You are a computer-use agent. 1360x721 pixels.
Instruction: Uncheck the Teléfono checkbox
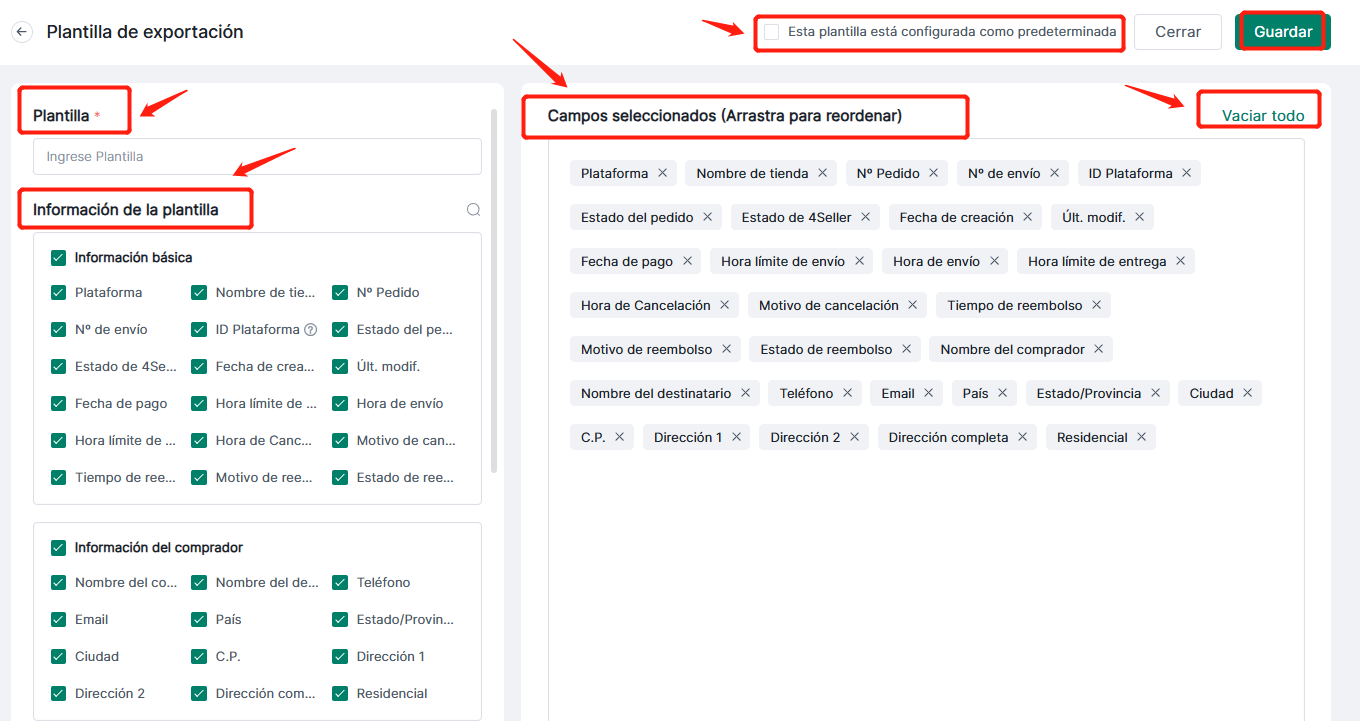340,582
